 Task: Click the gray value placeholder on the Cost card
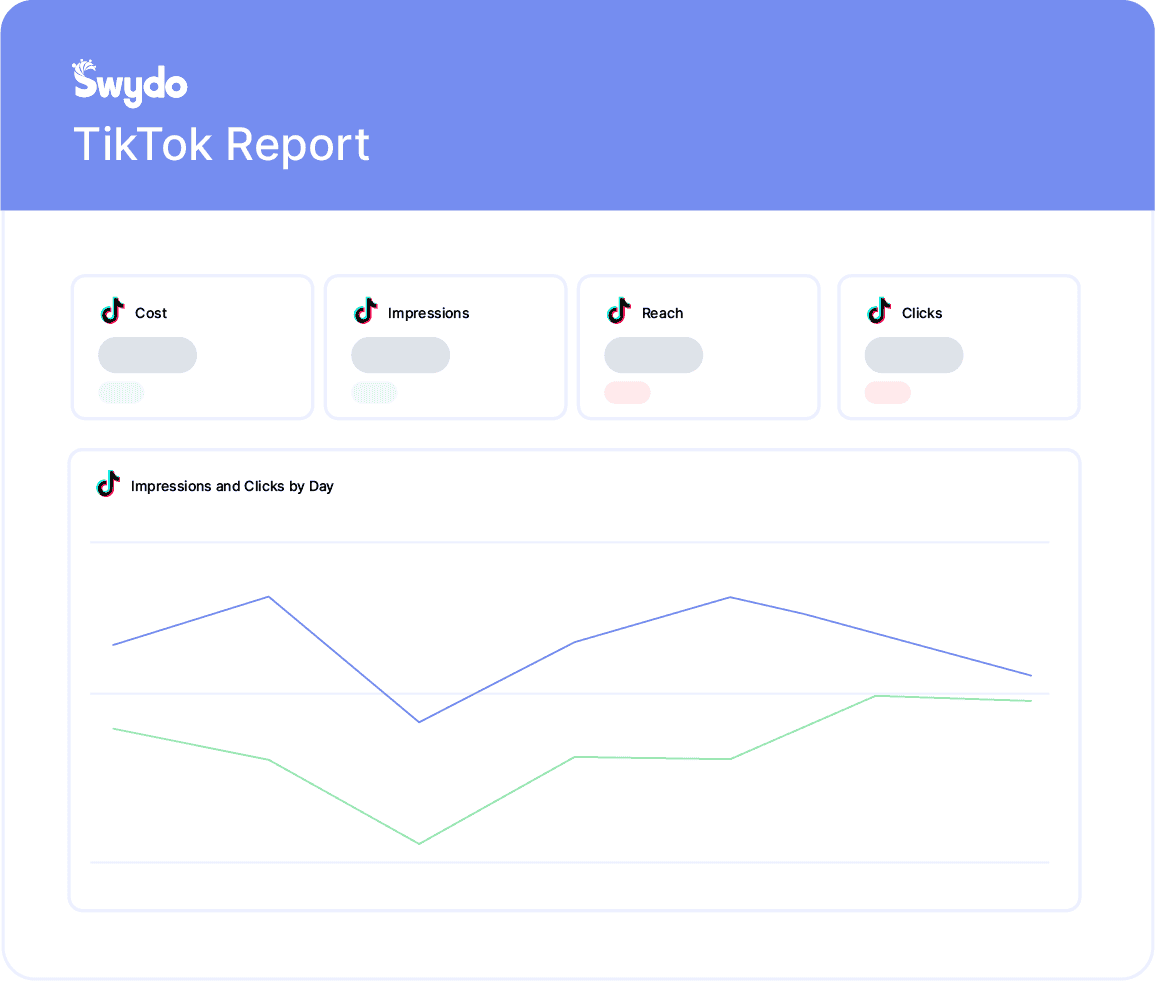[x=147, y=355]
